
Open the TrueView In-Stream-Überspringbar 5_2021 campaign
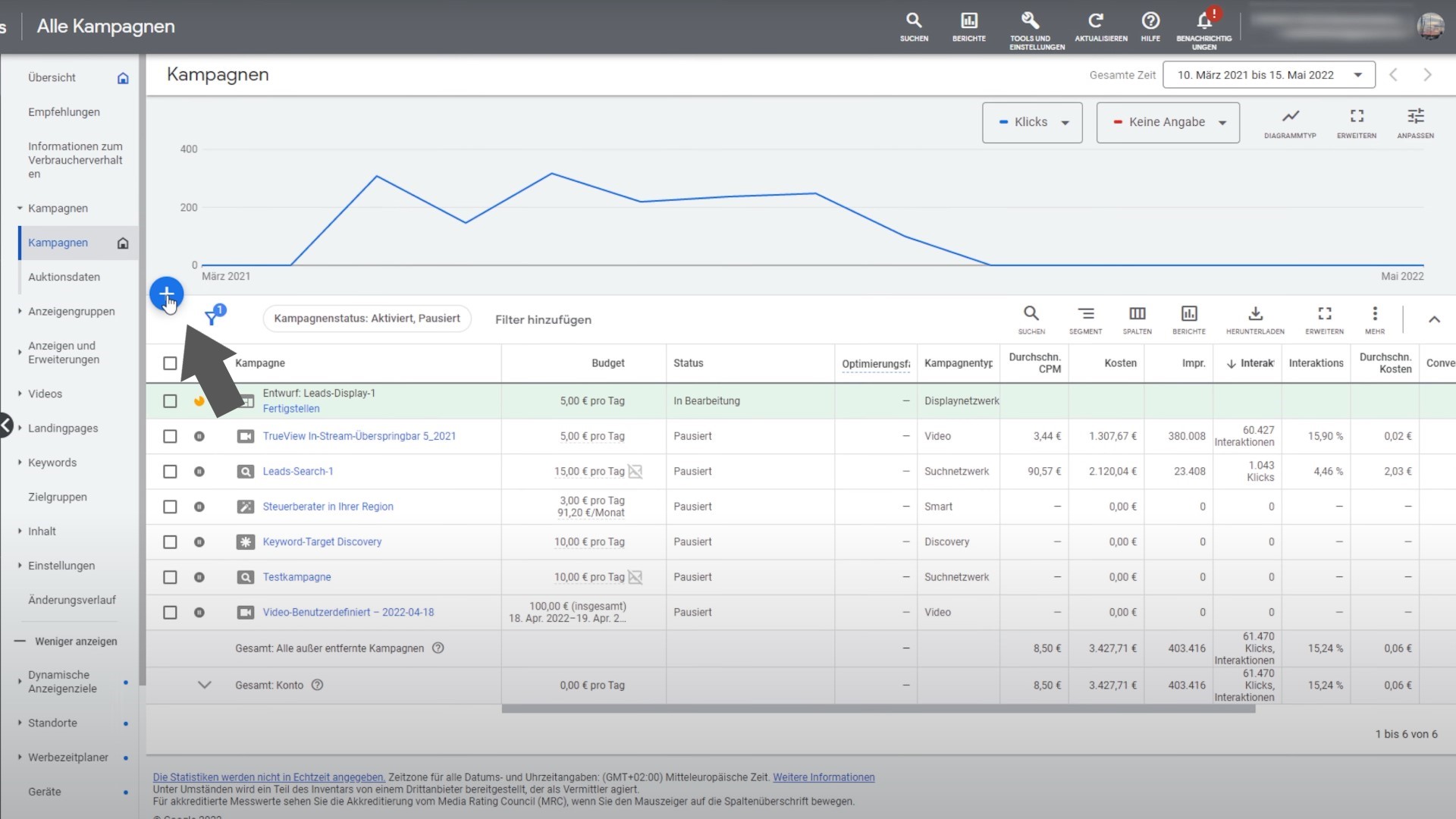point(359,436)
